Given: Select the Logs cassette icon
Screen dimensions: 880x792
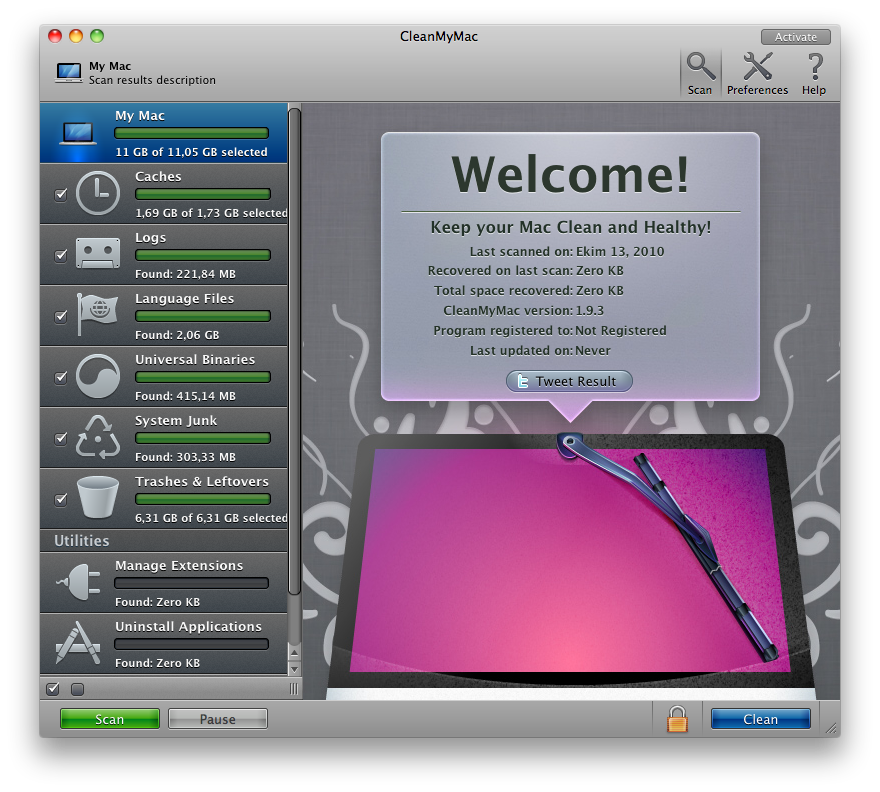Looking at the screenshot, I should point(97,255).
